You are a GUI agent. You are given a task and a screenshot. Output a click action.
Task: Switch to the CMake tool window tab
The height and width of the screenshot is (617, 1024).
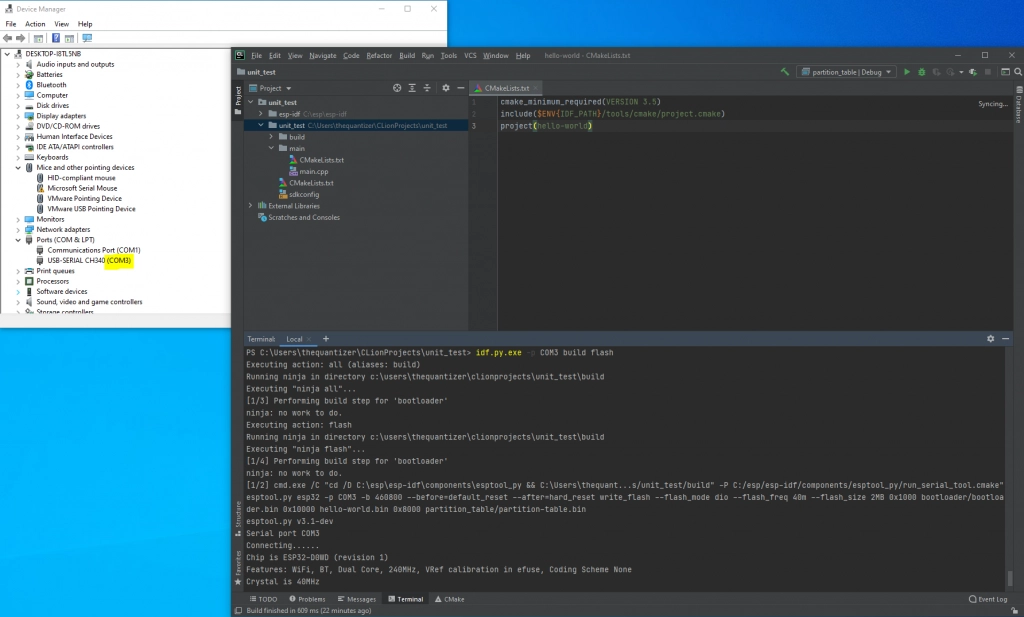coord(449,599)
